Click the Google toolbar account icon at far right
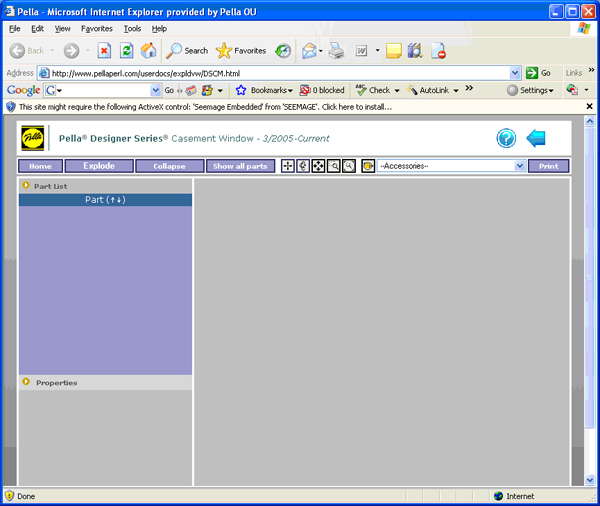 coord(572,90)
